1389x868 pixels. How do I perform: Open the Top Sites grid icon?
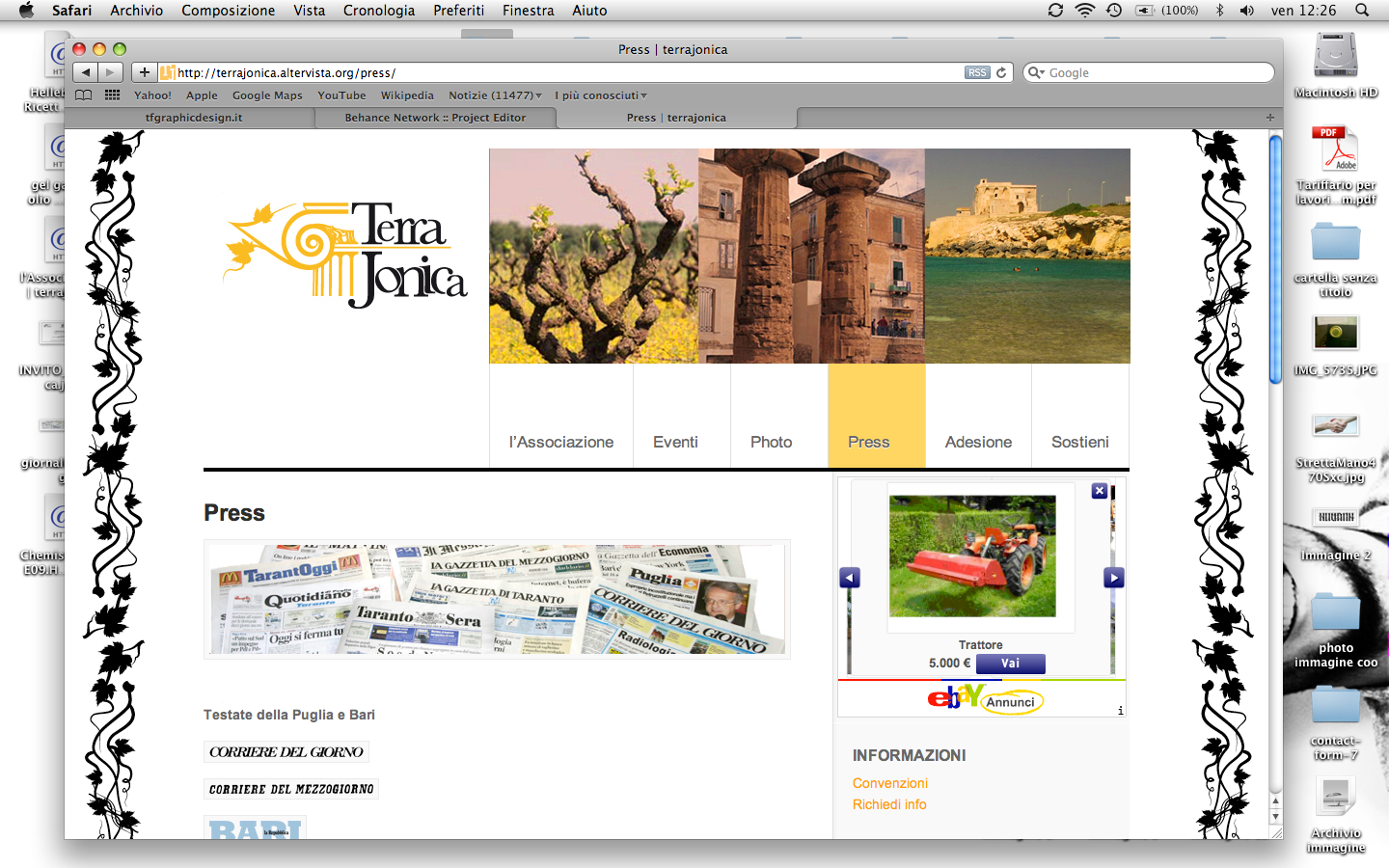pyautogui.click(x=113, y=95)
